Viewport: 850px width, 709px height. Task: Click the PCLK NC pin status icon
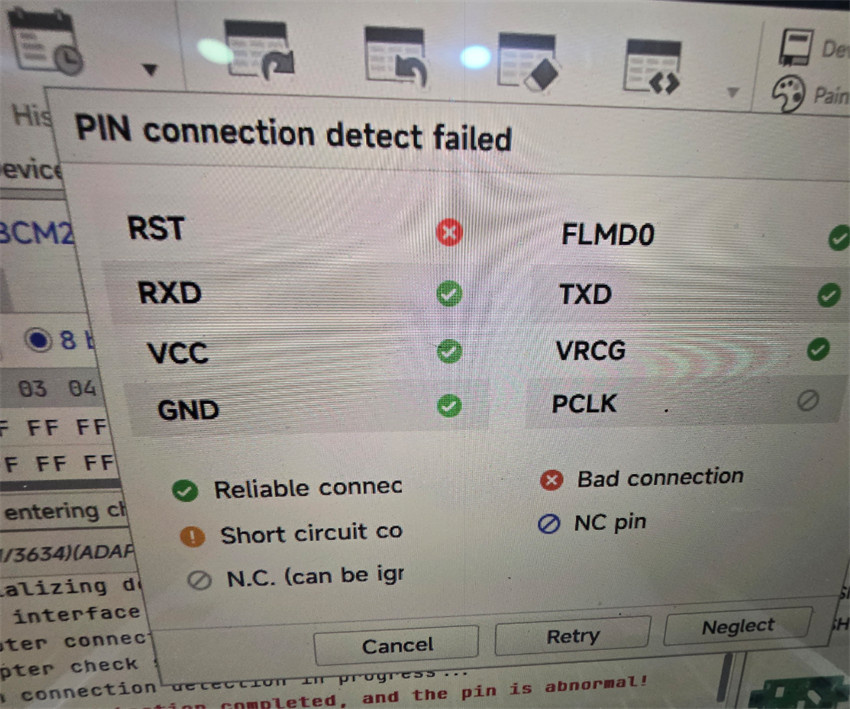pos(808,401)
